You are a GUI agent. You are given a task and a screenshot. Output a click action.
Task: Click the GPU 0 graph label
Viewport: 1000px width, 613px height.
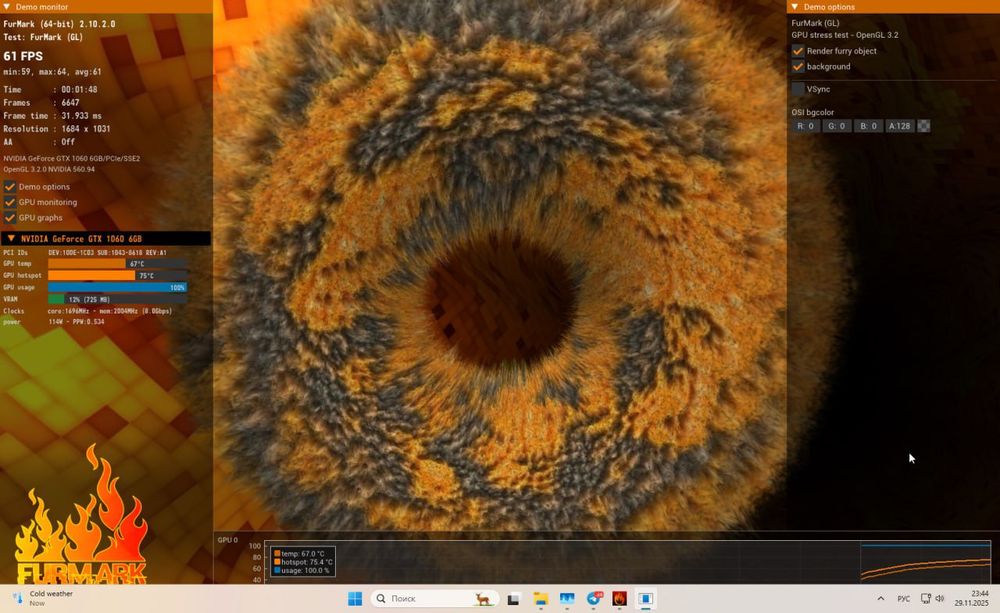228,540
